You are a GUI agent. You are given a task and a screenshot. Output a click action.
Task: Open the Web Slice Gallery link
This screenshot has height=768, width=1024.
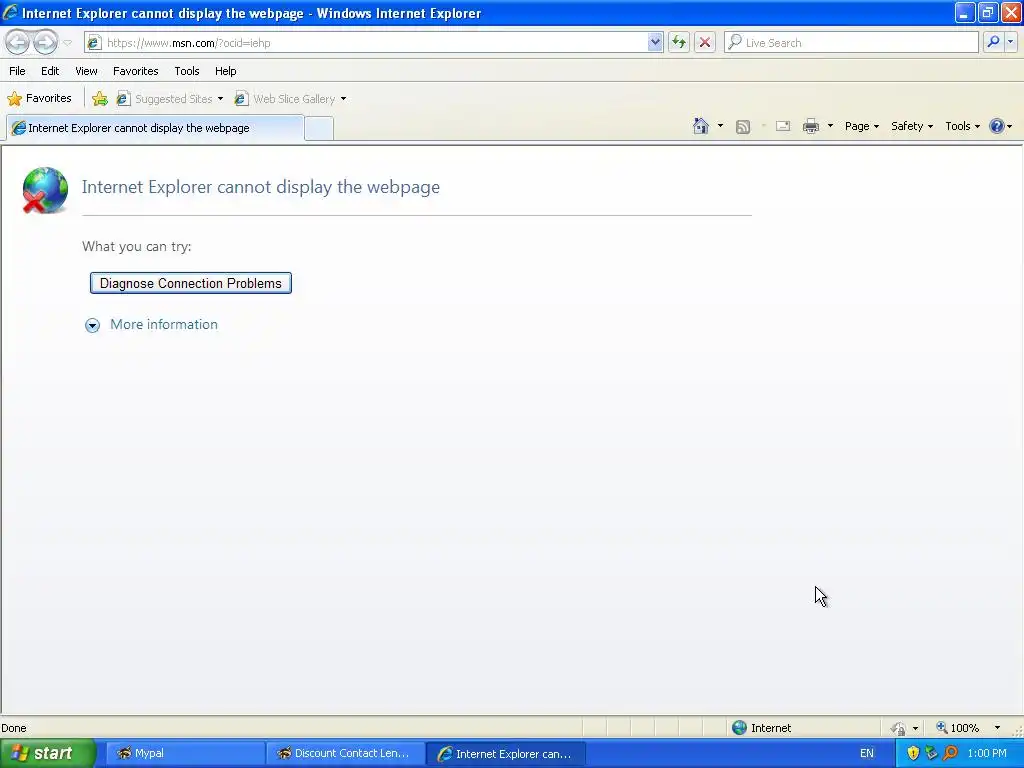(286, 99)
